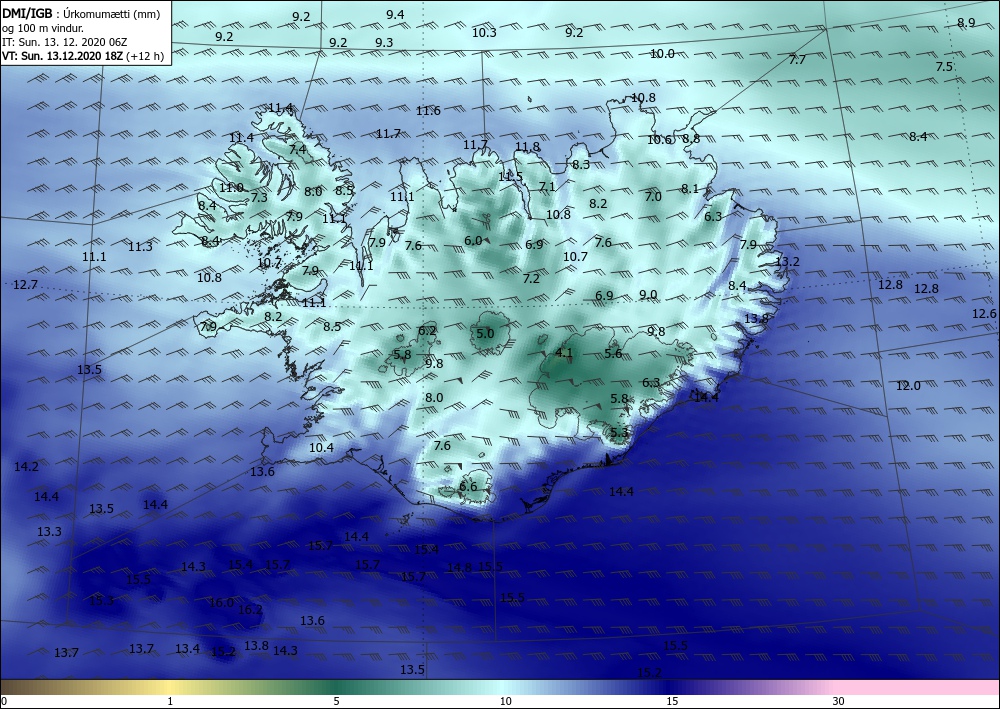The image size is (1000, 709).
Task: Click the map value 6.2
Action: 427,330
